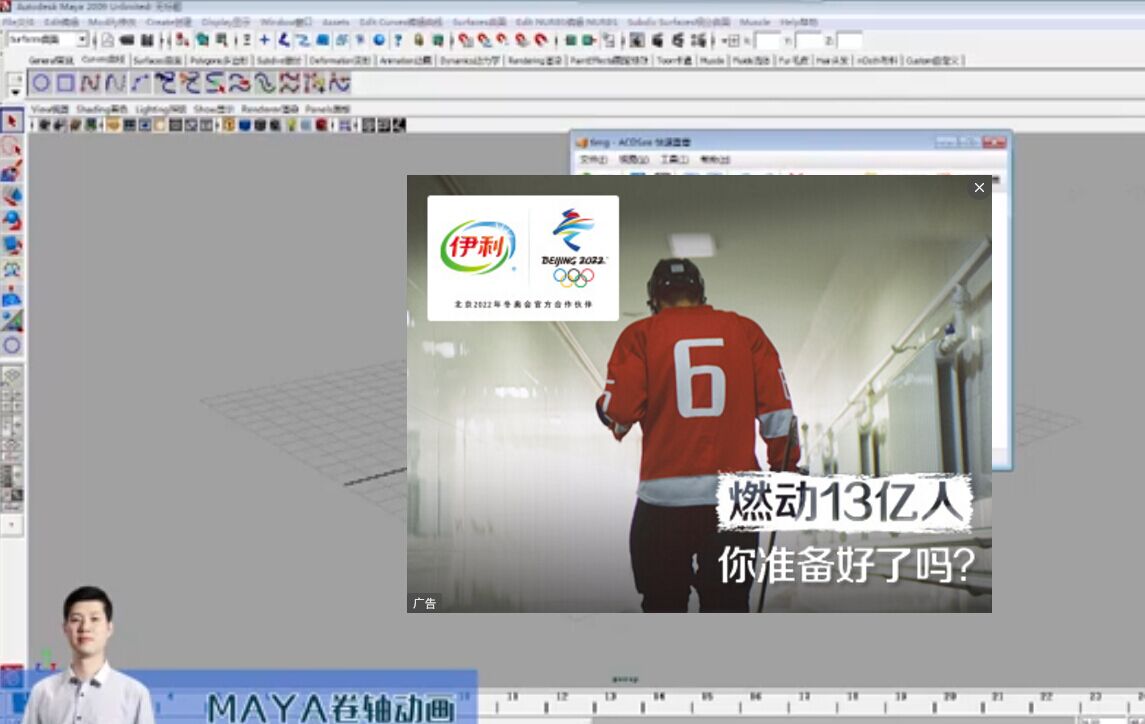
Task: Switch to the Animation shelf tab
Action: coord(405,61)
